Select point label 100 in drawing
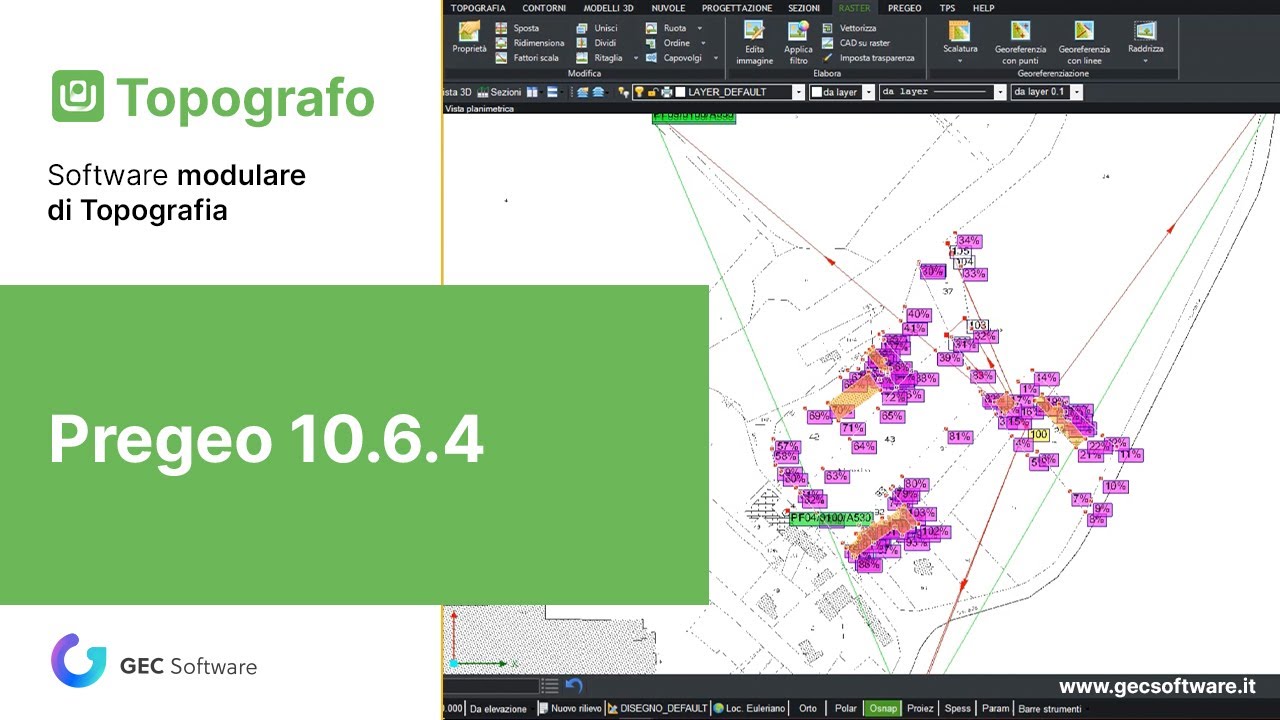Image resolution: width=1280 pixels, height=720 pixels. coord(1038,435)
